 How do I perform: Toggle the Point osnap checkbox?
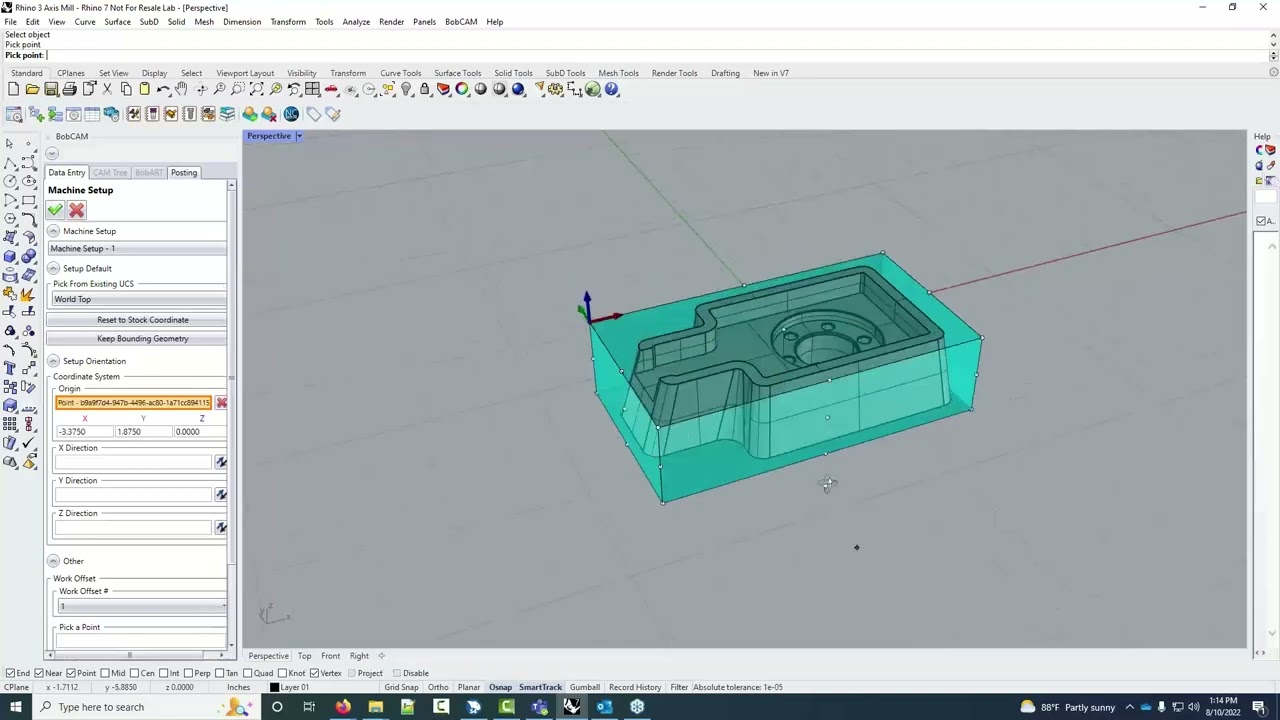pos(71,673)
